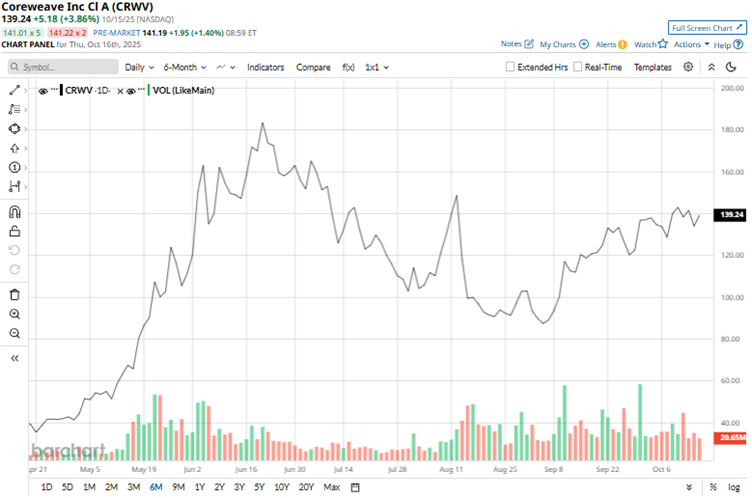The width and height of the screenshot is (752, 498).
Task: Select the Max time range
Action: point(331,487)
